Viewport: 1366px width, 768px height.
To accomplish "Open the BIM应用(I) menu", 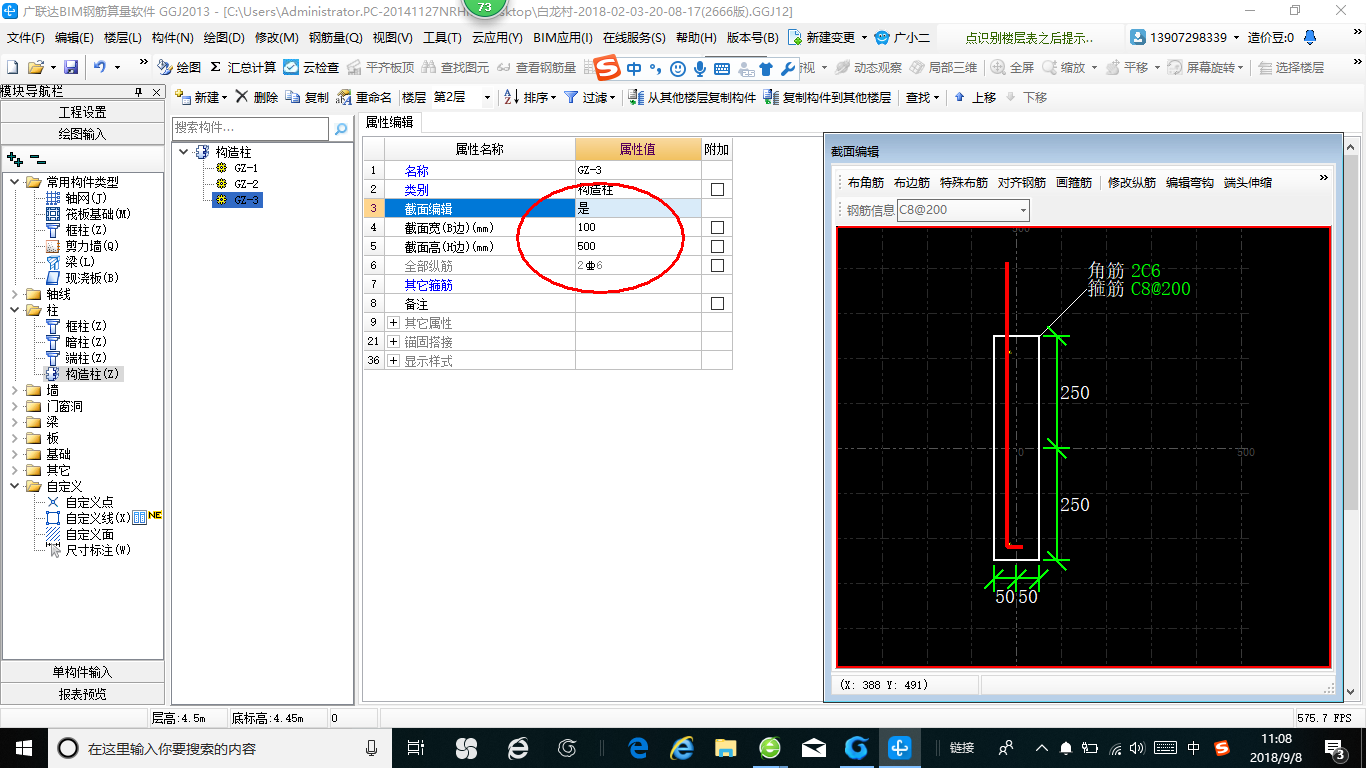I will click(x=563, y=38).
